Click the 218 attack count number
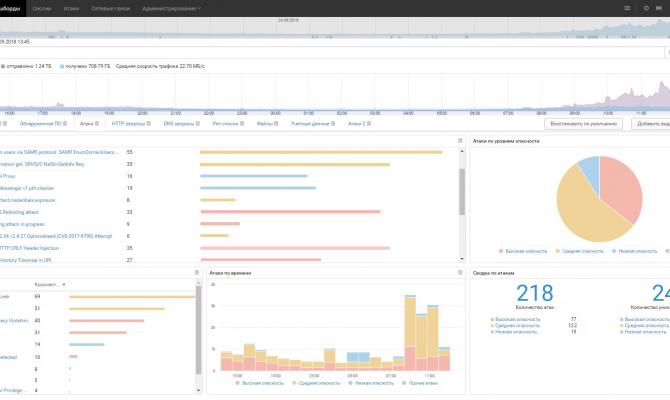This screenshot has width=670, height=400. (535, 294)
